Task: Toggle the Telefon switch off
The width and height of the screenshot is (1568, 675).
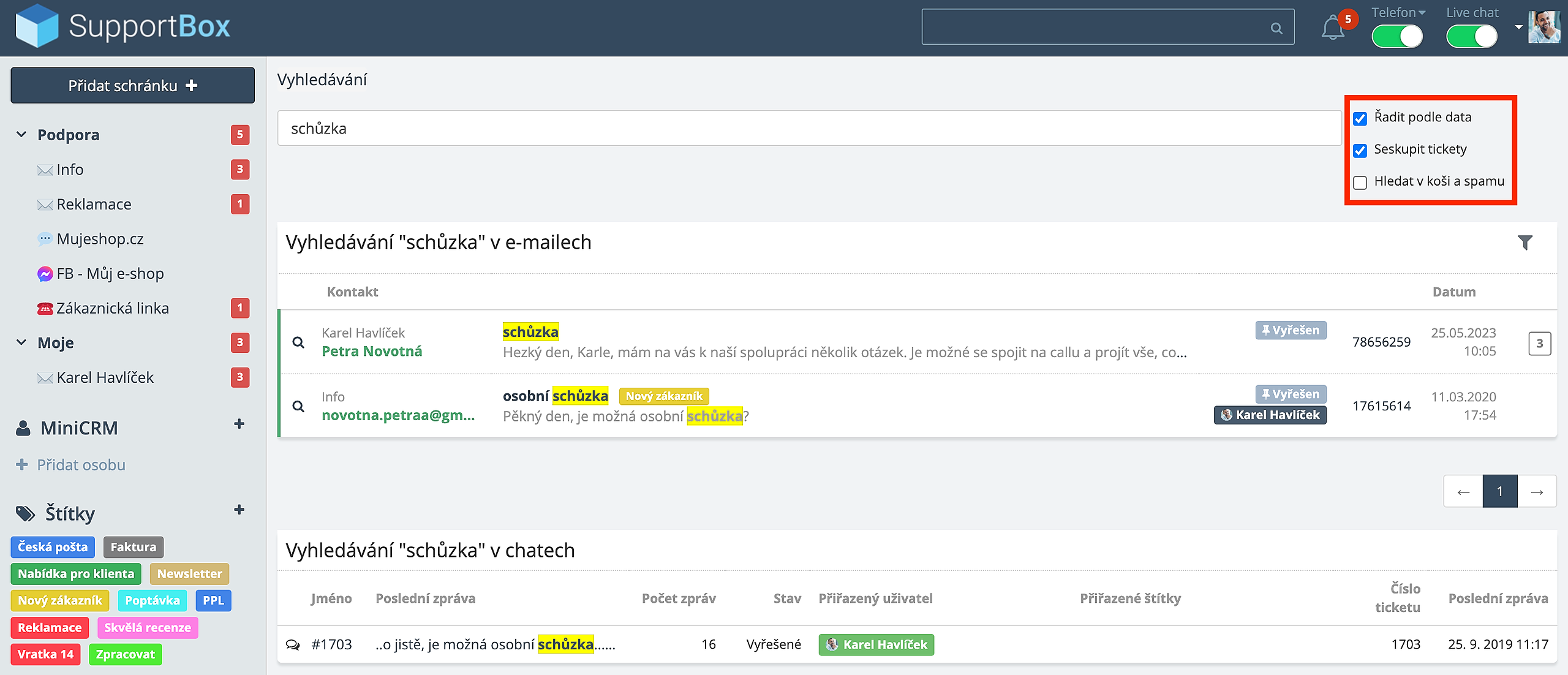Action: (x=1397, y=37)
